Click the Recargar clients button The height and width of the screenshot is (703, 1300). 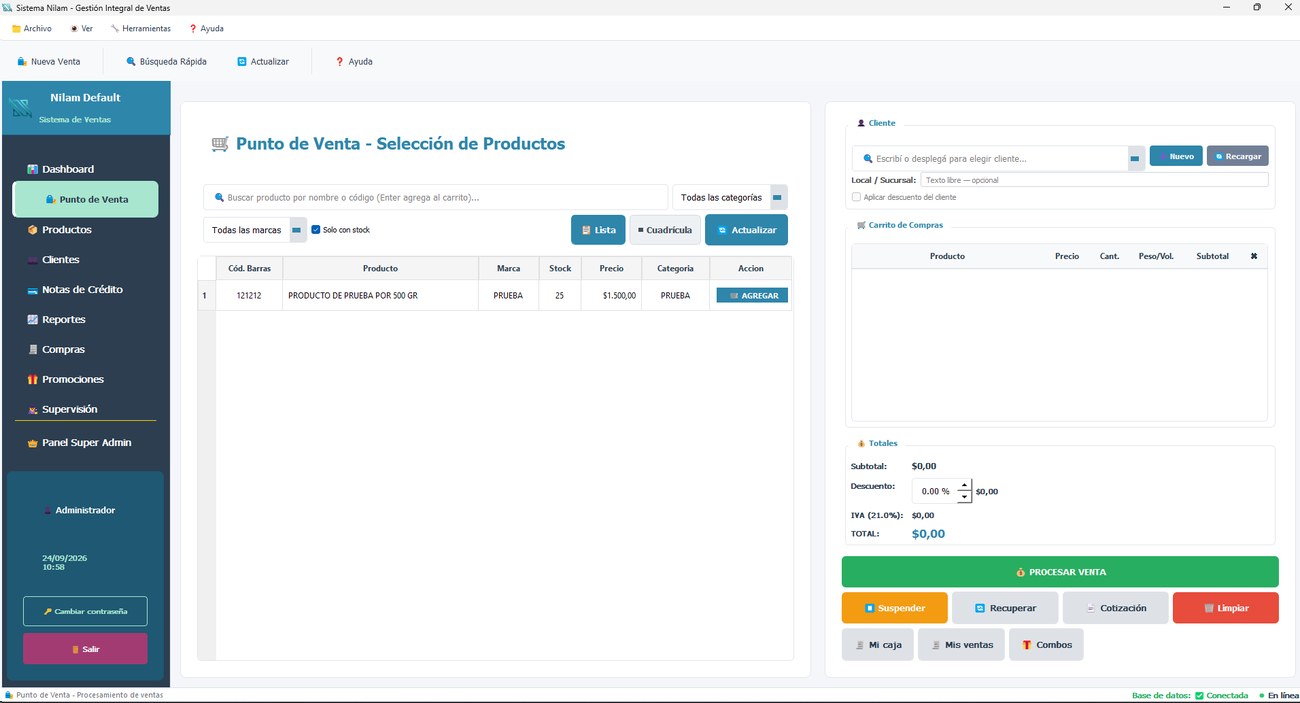pyautogui.click(x=1238, y=156)
